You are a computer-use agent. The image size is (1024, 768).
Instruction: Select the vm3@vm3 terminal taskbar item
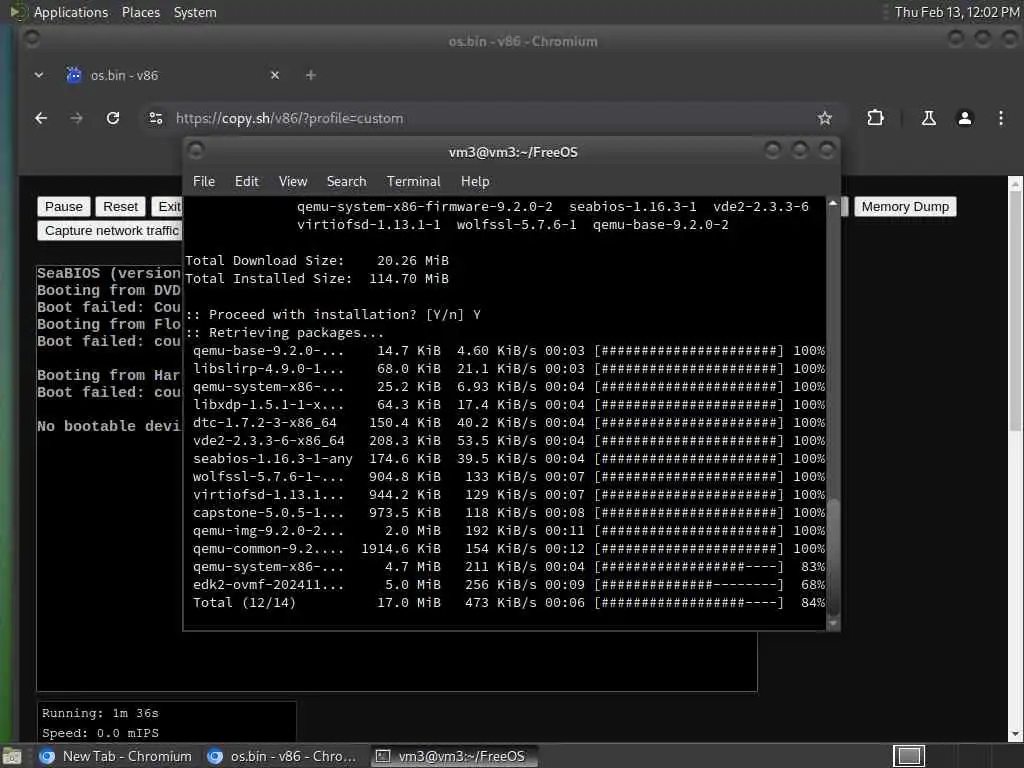click(455, 756)
